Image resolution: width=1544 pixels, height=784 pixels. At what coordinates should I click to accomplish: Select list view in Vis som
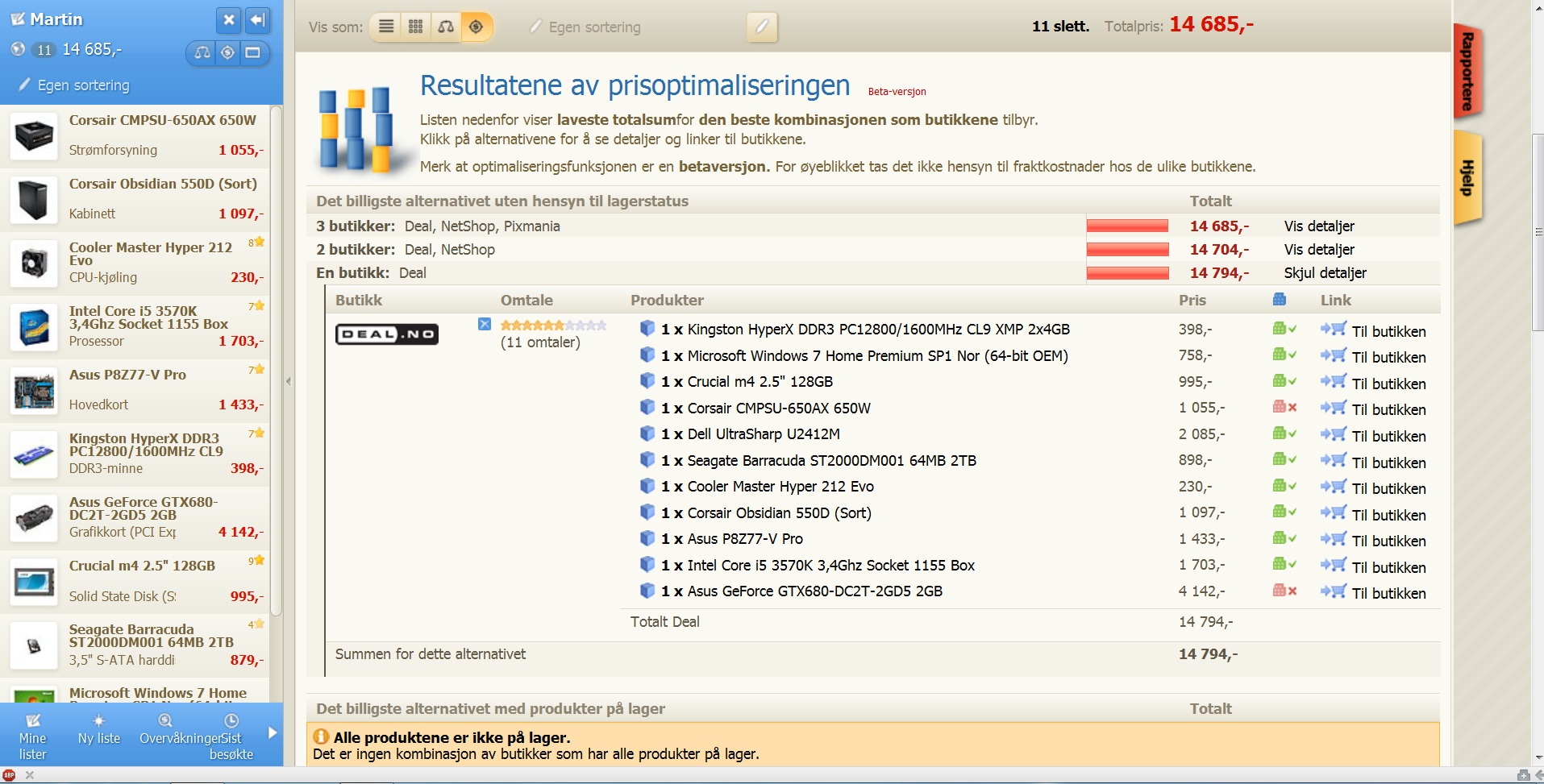pos(387,27)
